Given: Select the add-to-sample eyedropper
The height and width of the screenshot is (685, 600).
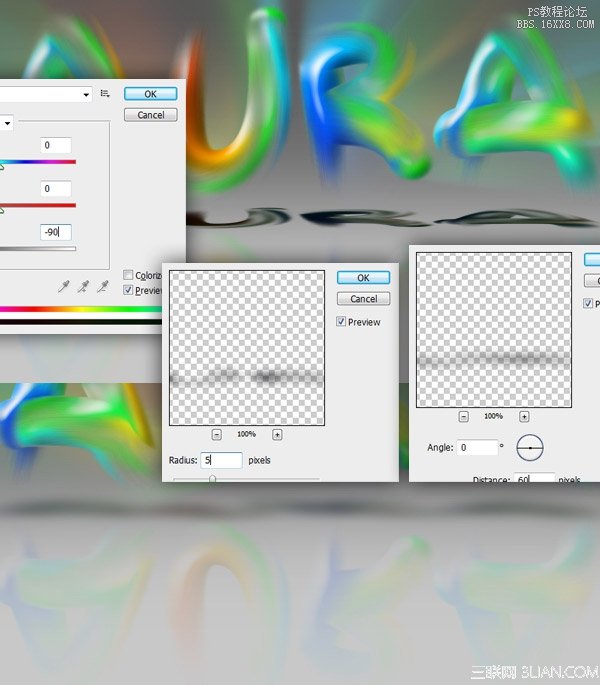Looking at the screenshot, I should tap(83, 287).
